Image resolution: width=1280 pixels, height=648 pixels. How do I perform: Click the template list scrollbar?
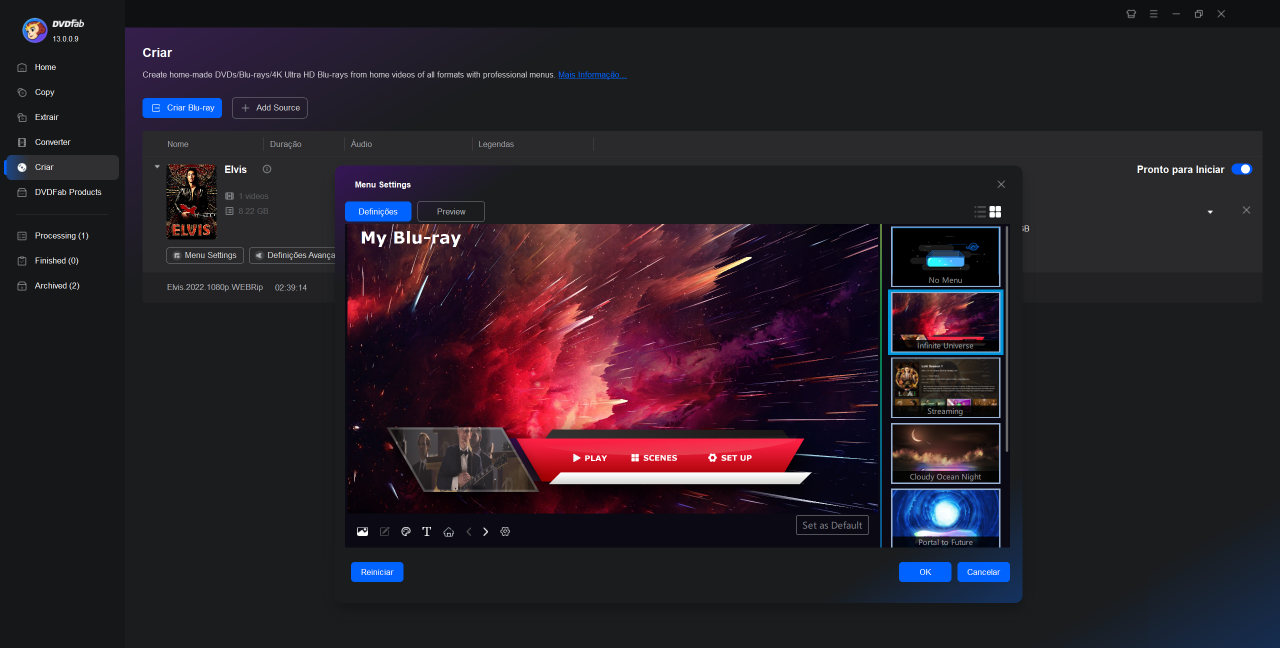[x=1007, y=340]
